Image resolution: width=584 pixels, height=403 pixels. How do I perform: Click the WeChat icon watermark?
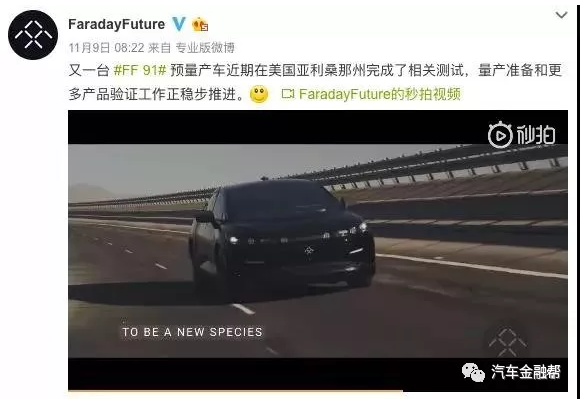(473, 372)
